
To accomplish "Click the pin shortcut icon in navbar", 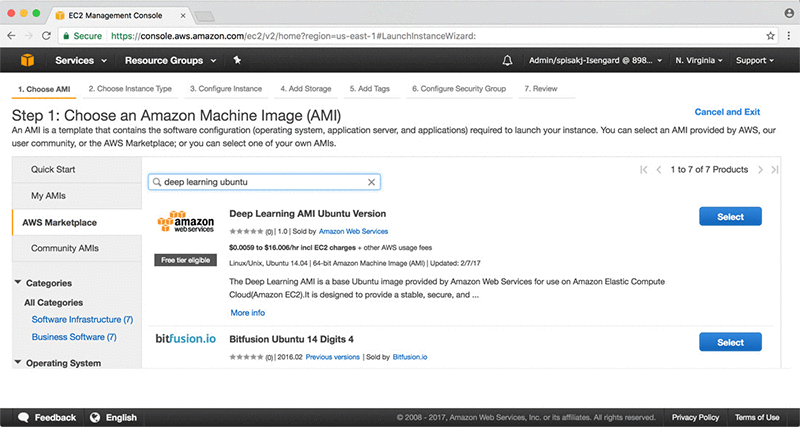I will coord(237,60).
